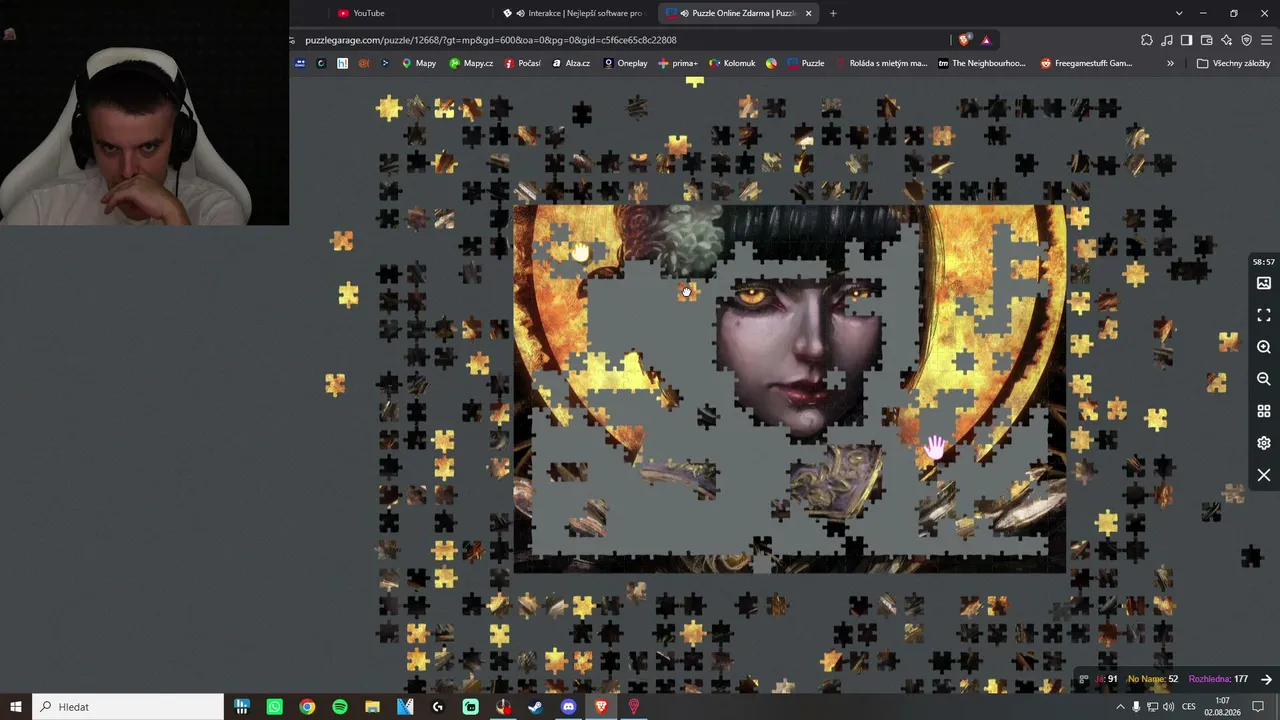Open the Mapy.cz bookmark
Viewport: 1280px width, 720px height.
coord(471,63)
